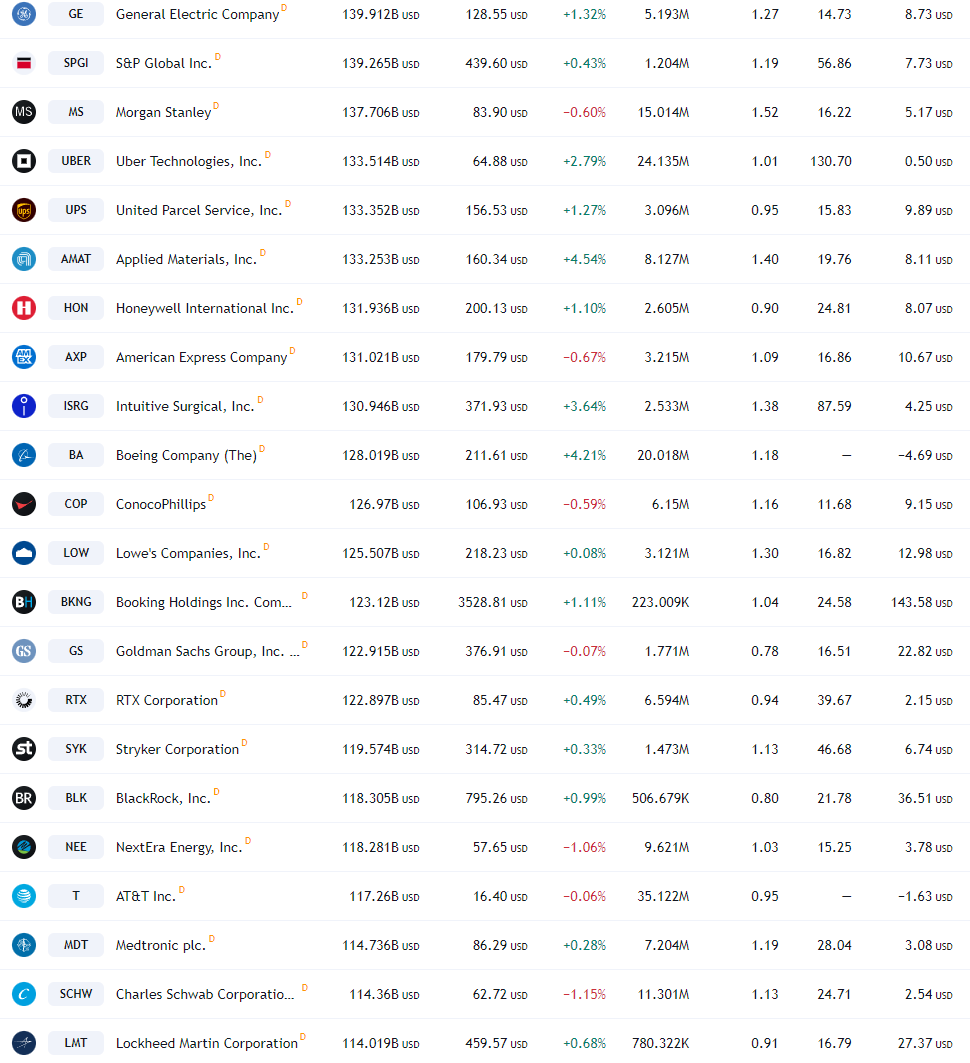Viewport: 970px width, 1063px height.
Task: Click Goldman Sachs relative volume 0.78
Action: [765, 651]
